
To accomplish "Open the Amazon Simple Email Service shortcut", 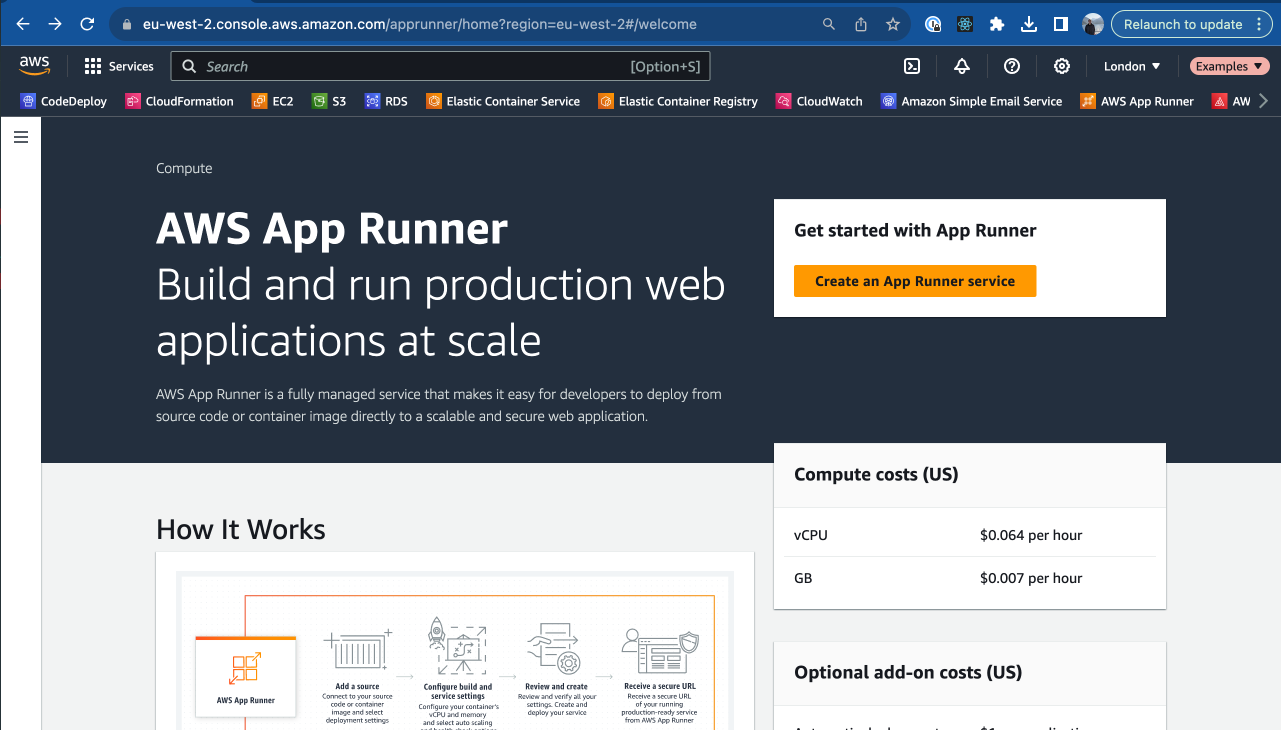I will click(971, 101).
